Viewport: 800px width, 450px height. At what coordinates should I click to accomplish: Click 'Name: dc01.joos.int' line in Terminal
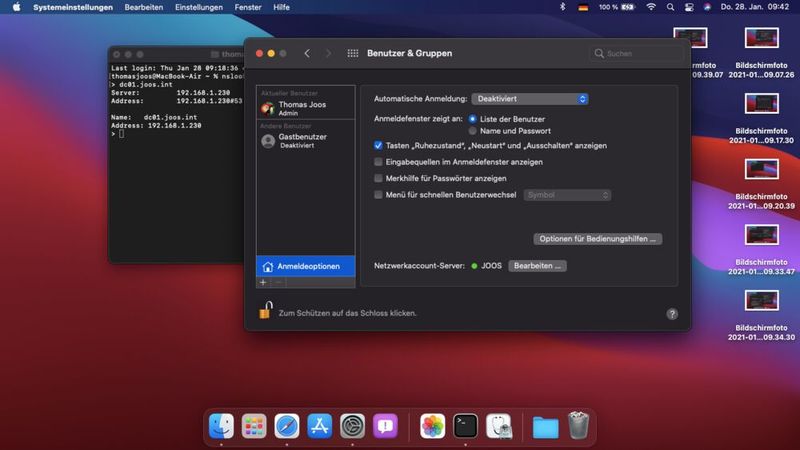point(154,117)
